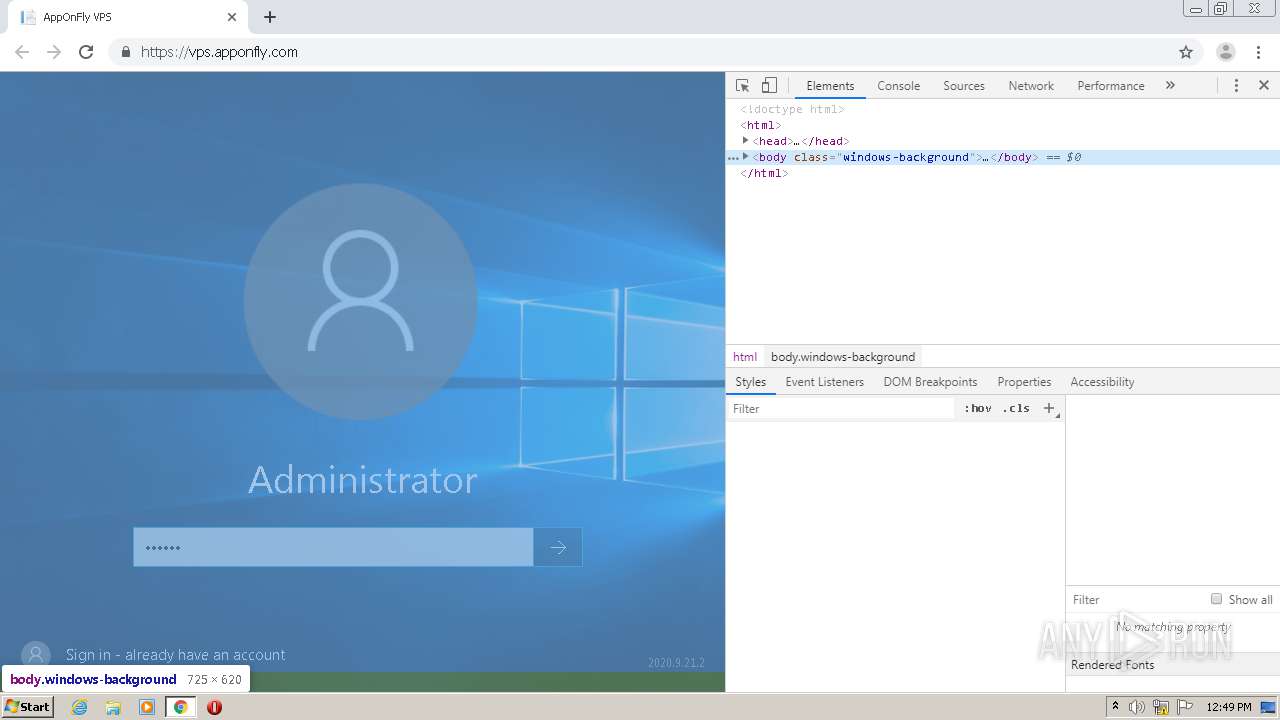Click version number 2020.9.21.2
The height and width of the screenshot is (720, 1280).
[676, 662]
